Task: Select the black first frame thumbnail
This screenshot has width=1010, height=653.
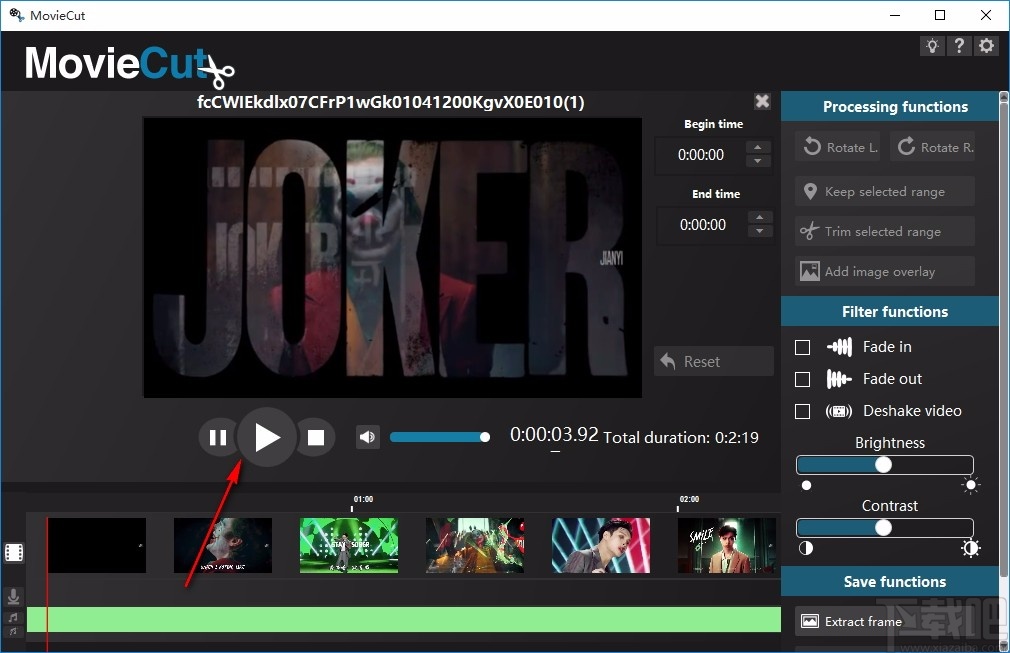Action: coord(97,545)
